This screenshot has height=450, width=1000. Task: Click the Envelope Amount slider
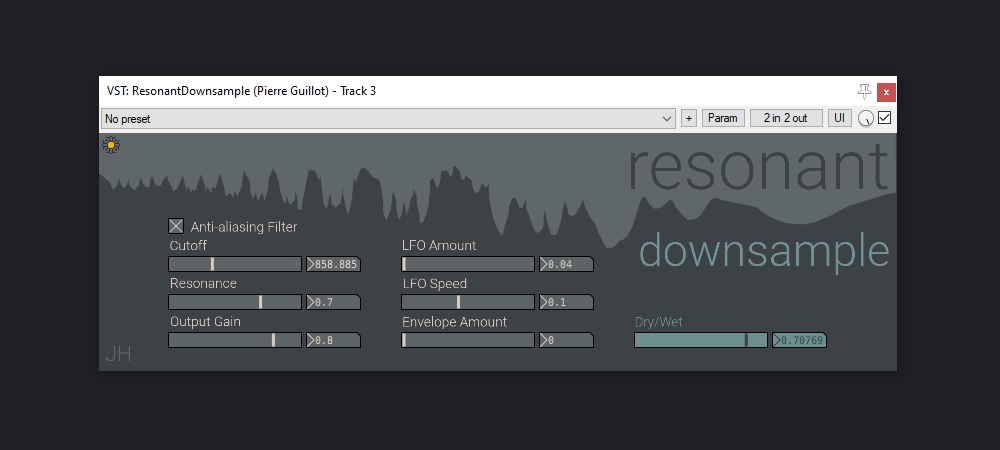(468, 340)
